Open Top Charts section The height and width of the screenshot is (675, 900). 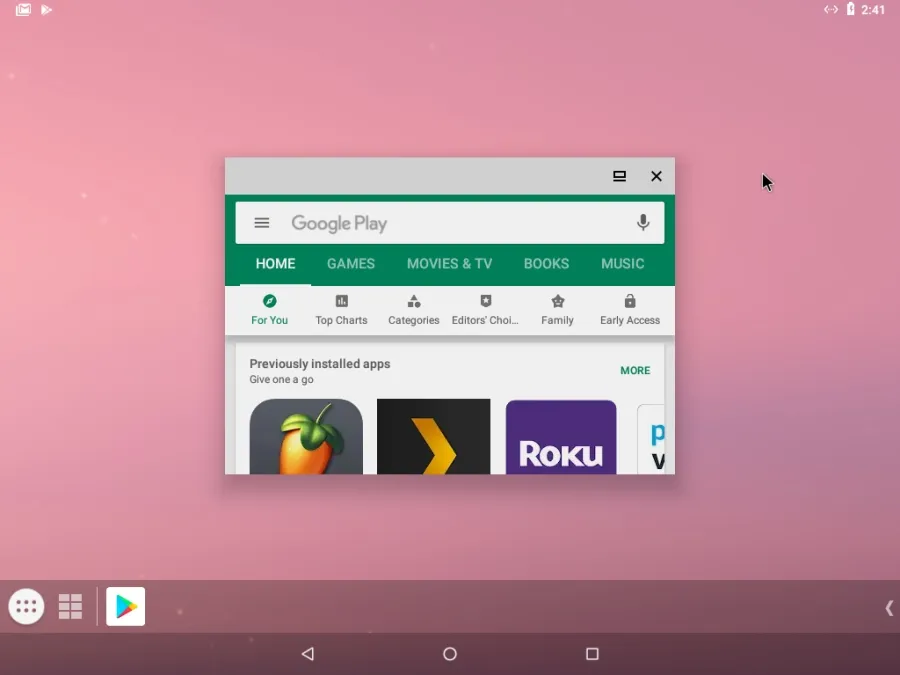click(342, 309)
